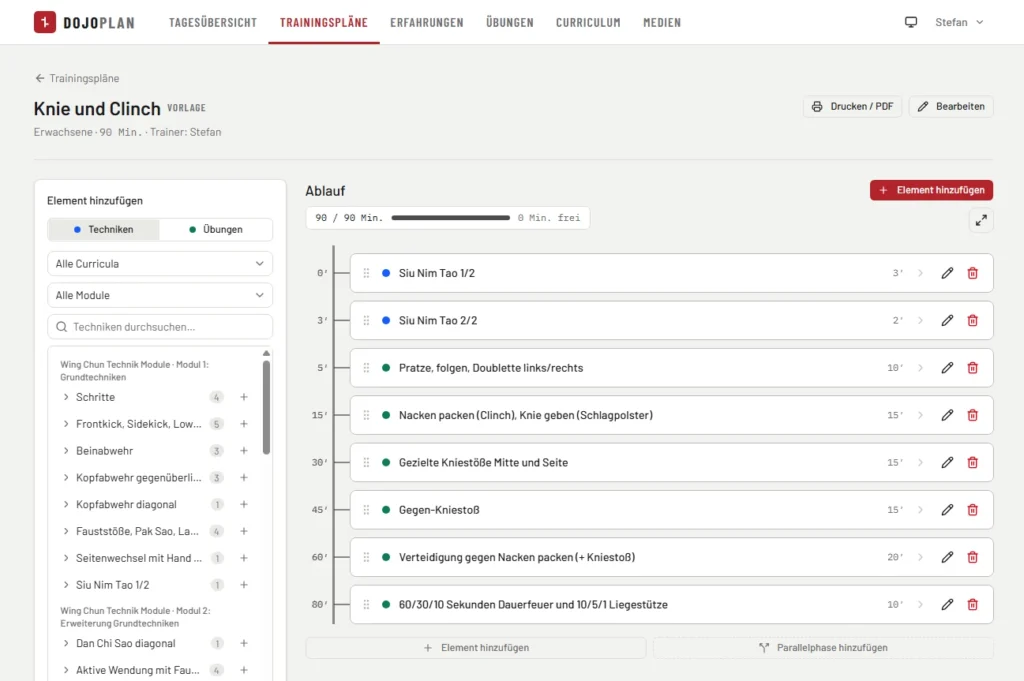Edit the Gezielte Kniestöße element

[x=947, y=462]
